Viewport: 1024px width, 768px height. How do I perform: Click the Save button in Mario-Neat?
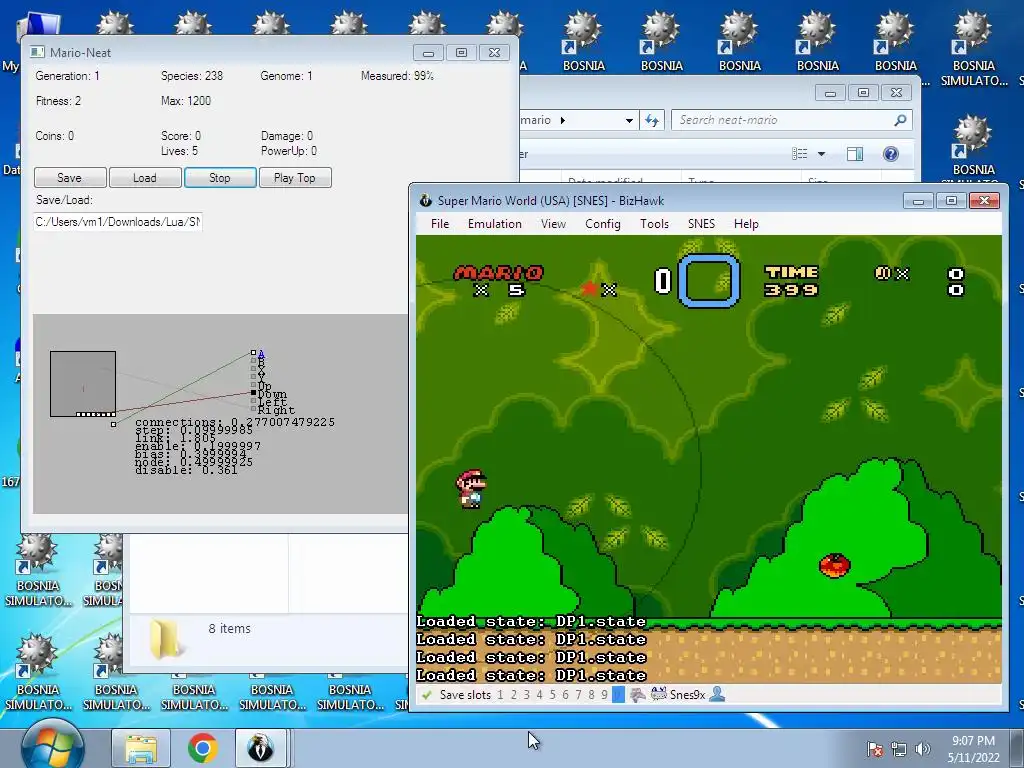70,178
